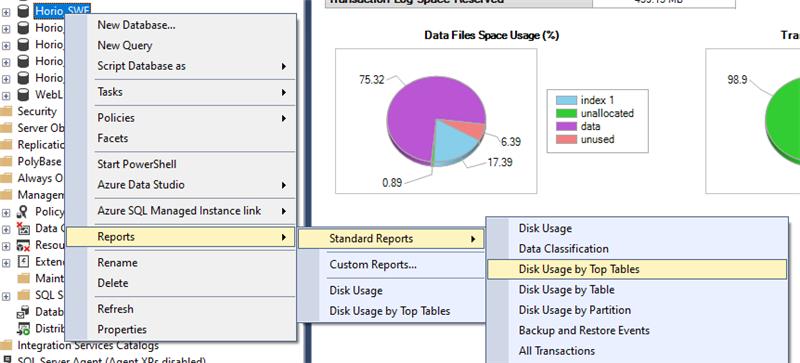Open the Disk Usage by Table report
Image resolution: width=800 pixels, height=363 pixels.
637,289
